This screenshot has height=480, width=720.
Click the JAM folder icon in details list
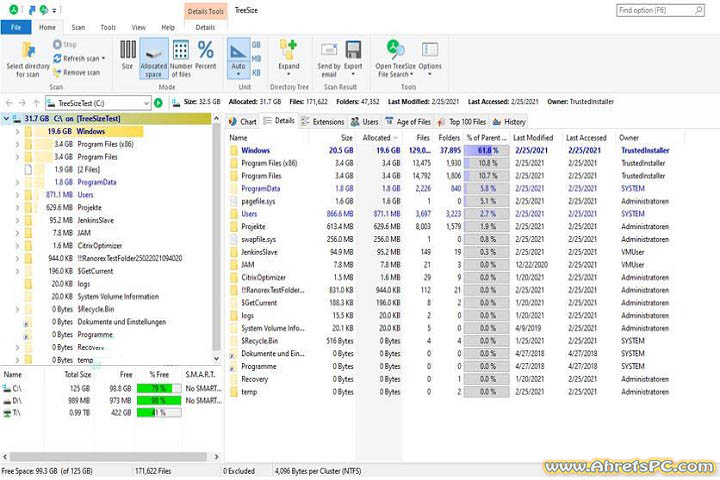[234, 265]
